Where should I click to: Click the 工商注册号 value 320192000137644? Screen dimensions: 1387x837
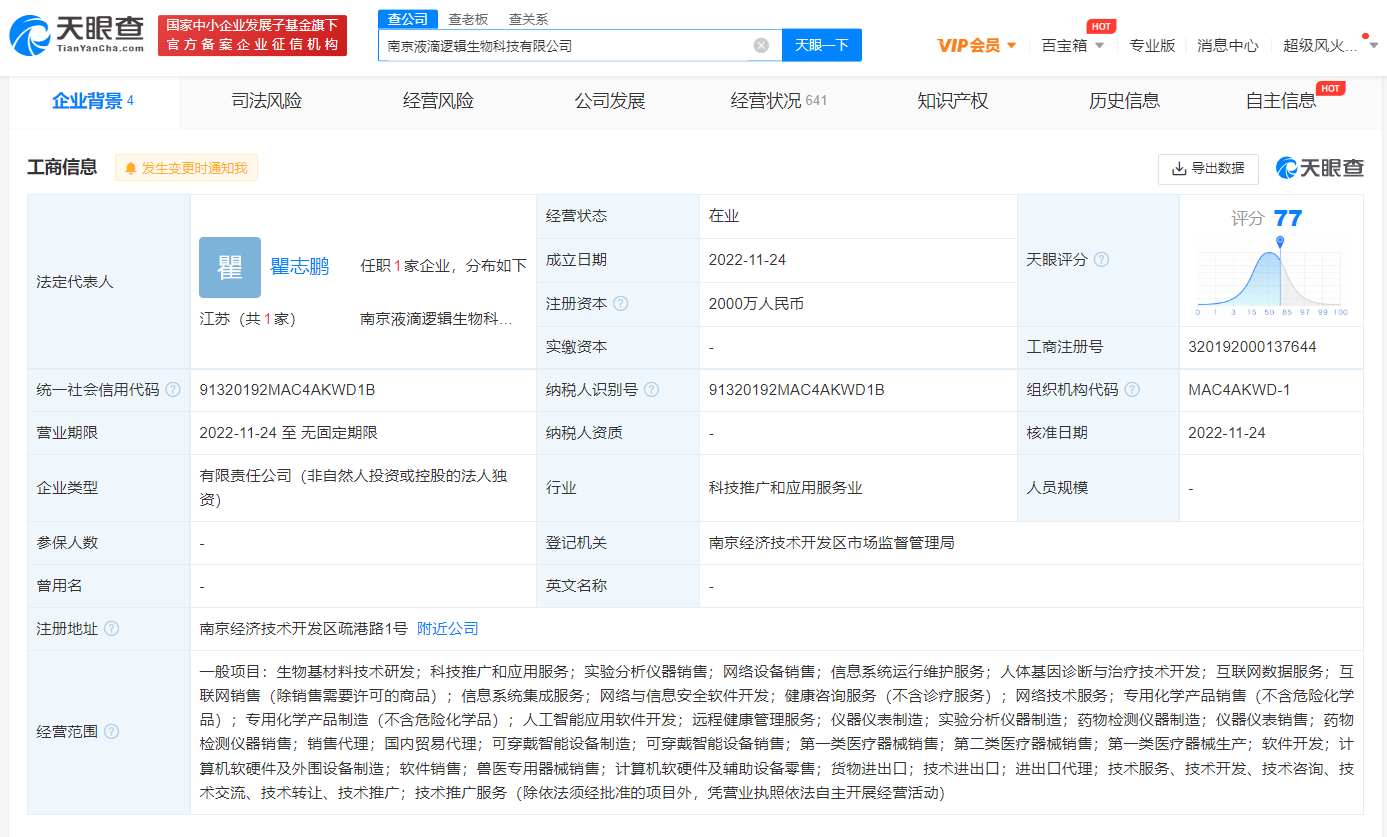tap(1252, 347)
